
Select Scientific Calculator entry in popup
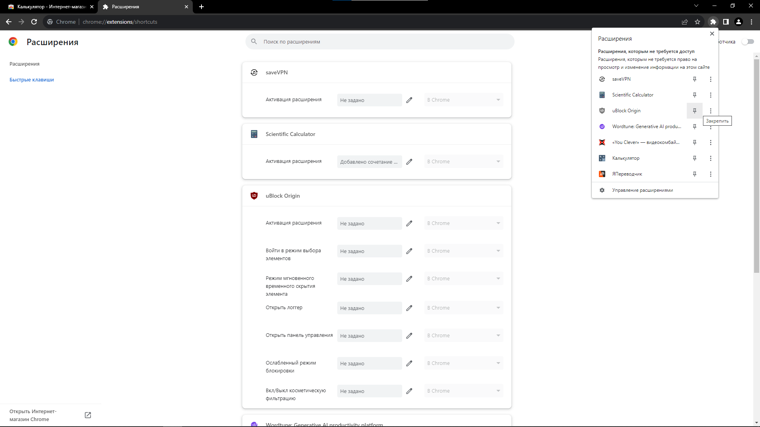pos(639,95)
